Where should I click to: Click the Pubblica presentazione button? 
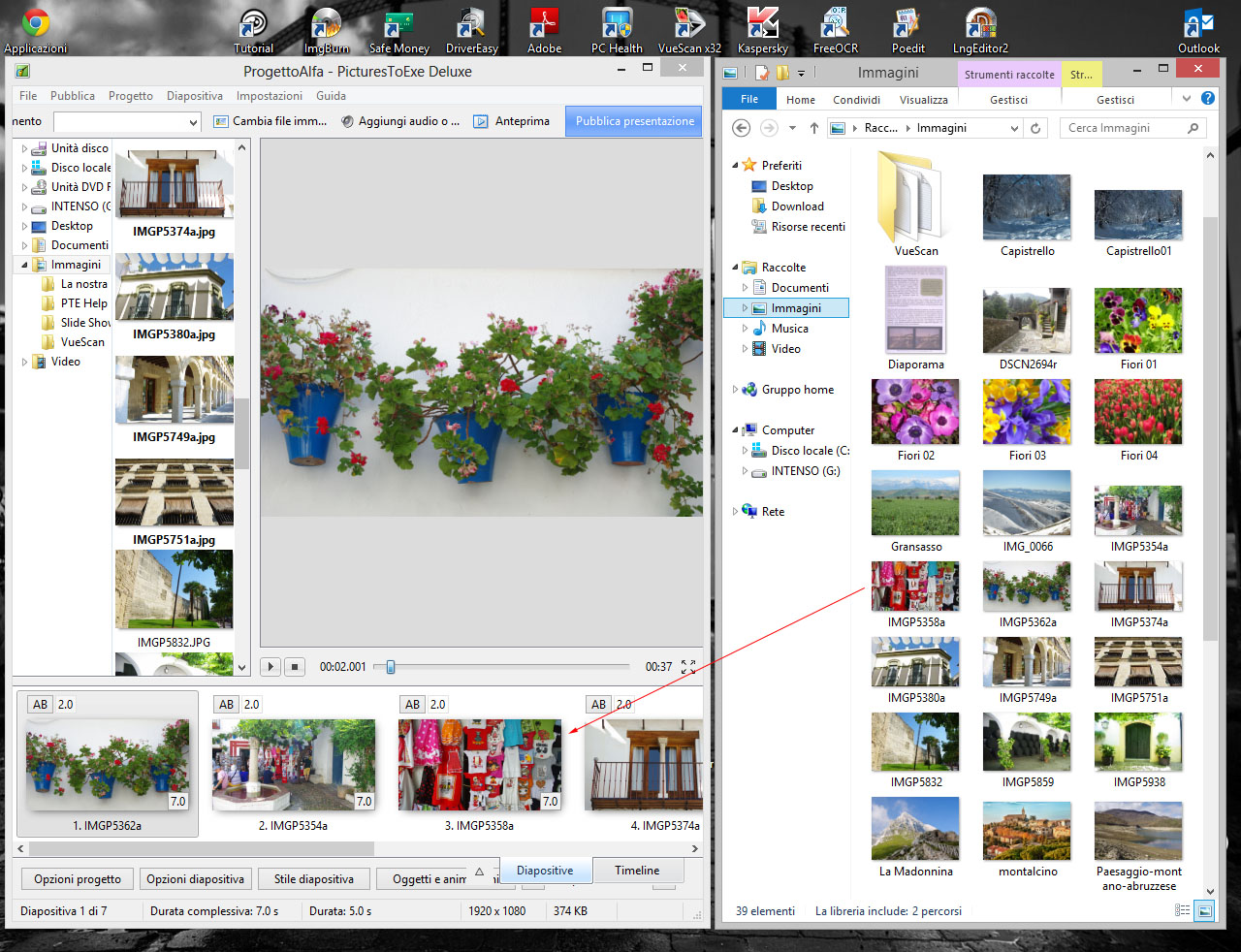(634, 121)
